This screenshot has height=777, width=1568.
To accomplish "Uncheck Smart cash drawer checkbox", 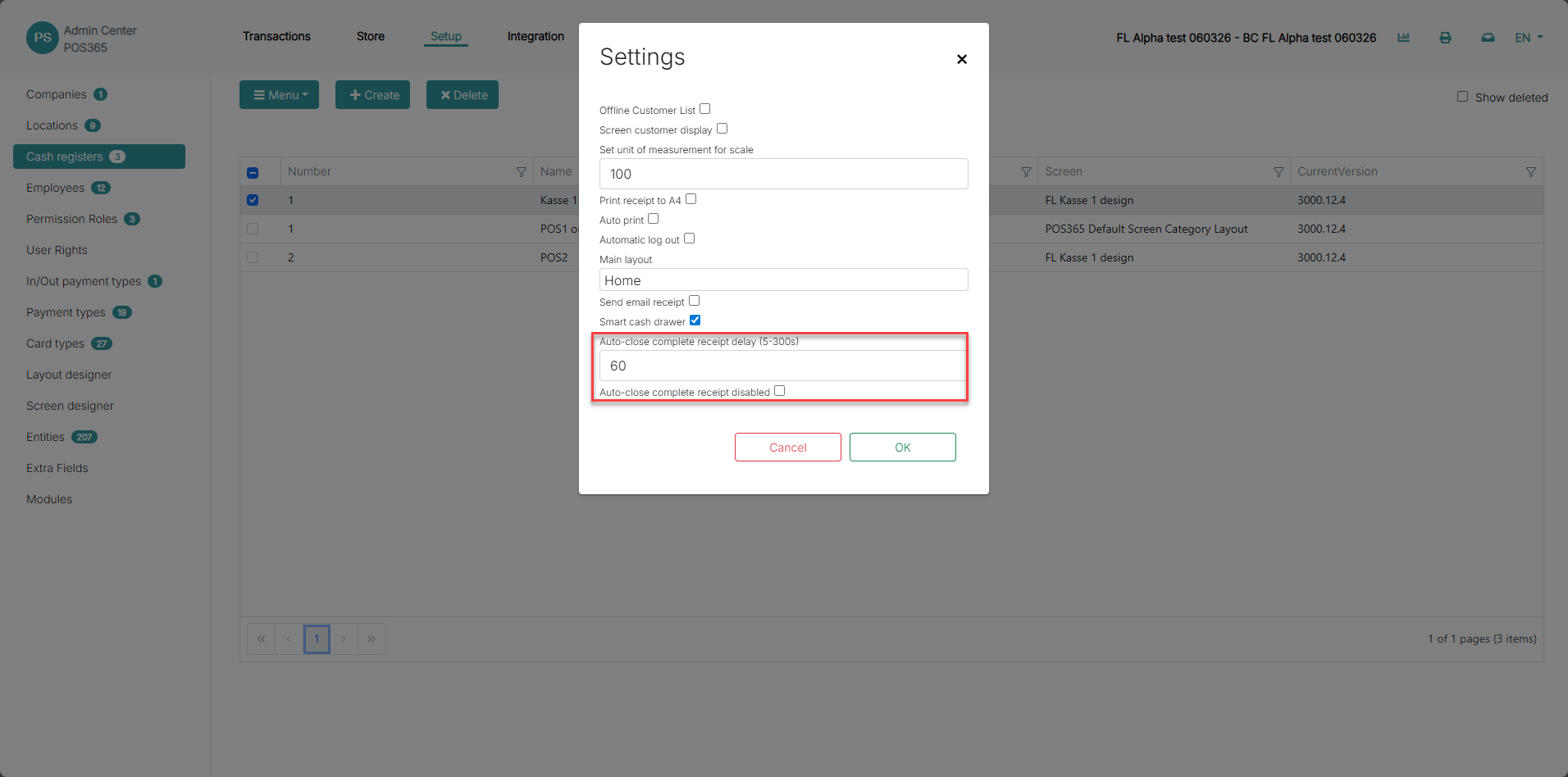I will 695,320.
